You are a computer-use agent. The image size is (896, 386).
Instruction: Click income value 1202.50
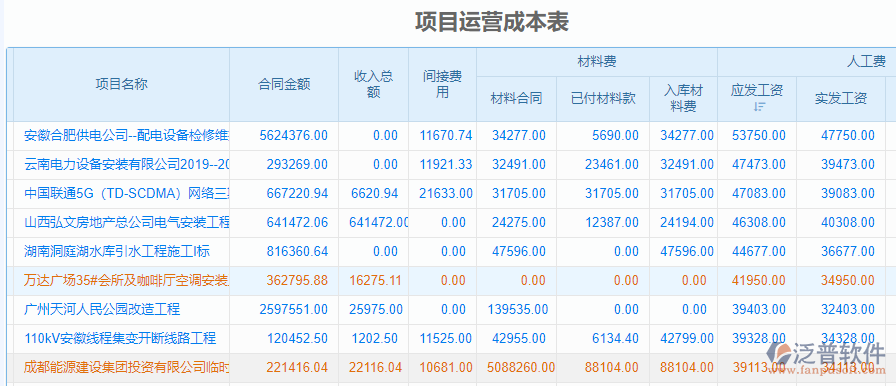click(375, 339)
